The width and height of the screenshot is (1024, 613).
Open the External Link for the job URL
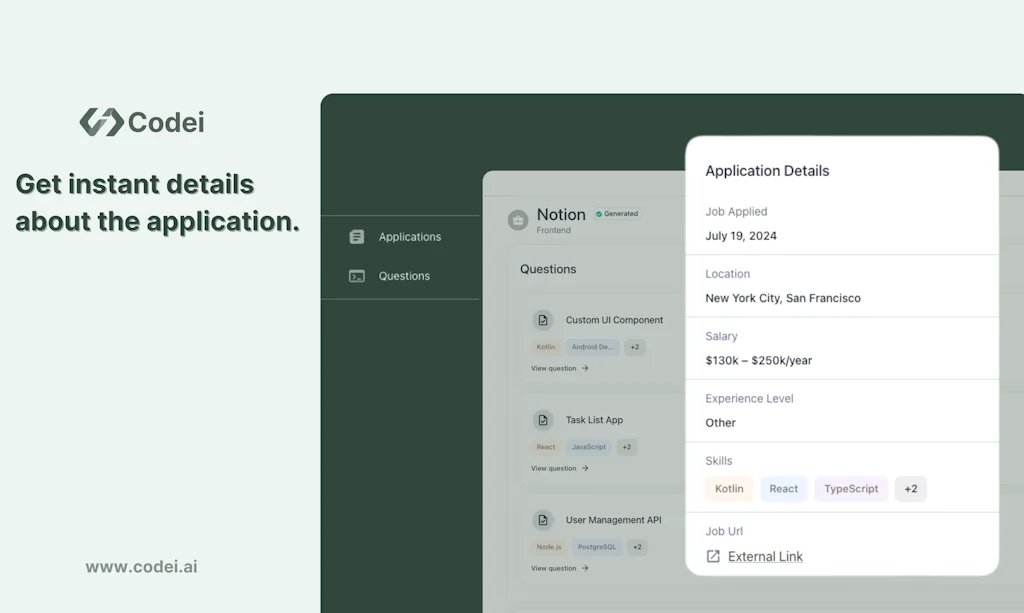765,556
